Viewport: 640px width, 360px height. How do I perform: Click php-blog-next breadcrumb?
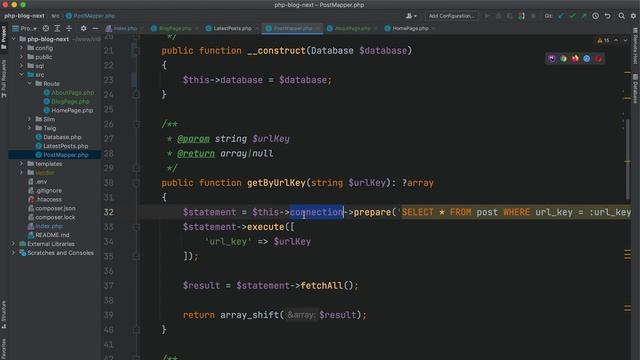pos(24,16)
